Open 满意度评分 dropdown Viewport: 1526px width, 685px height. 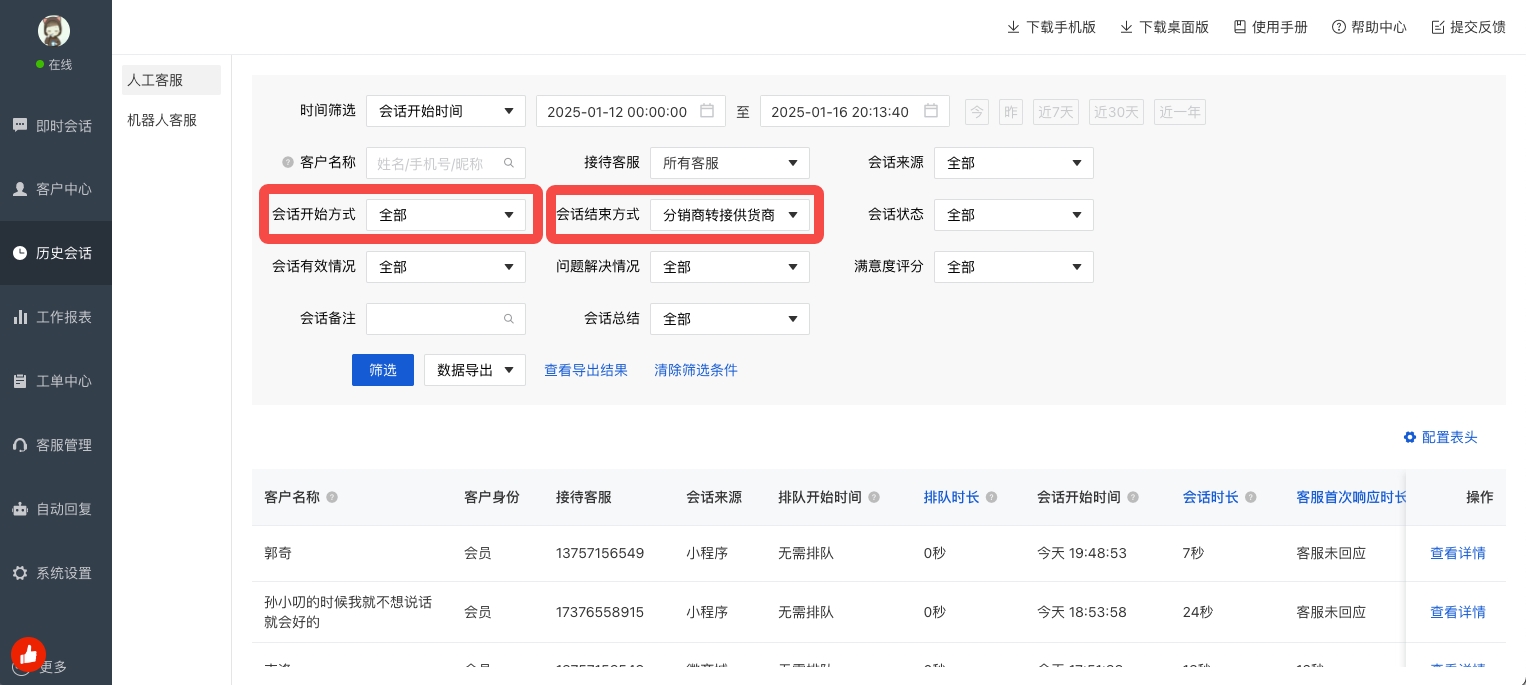[1014, 267]
